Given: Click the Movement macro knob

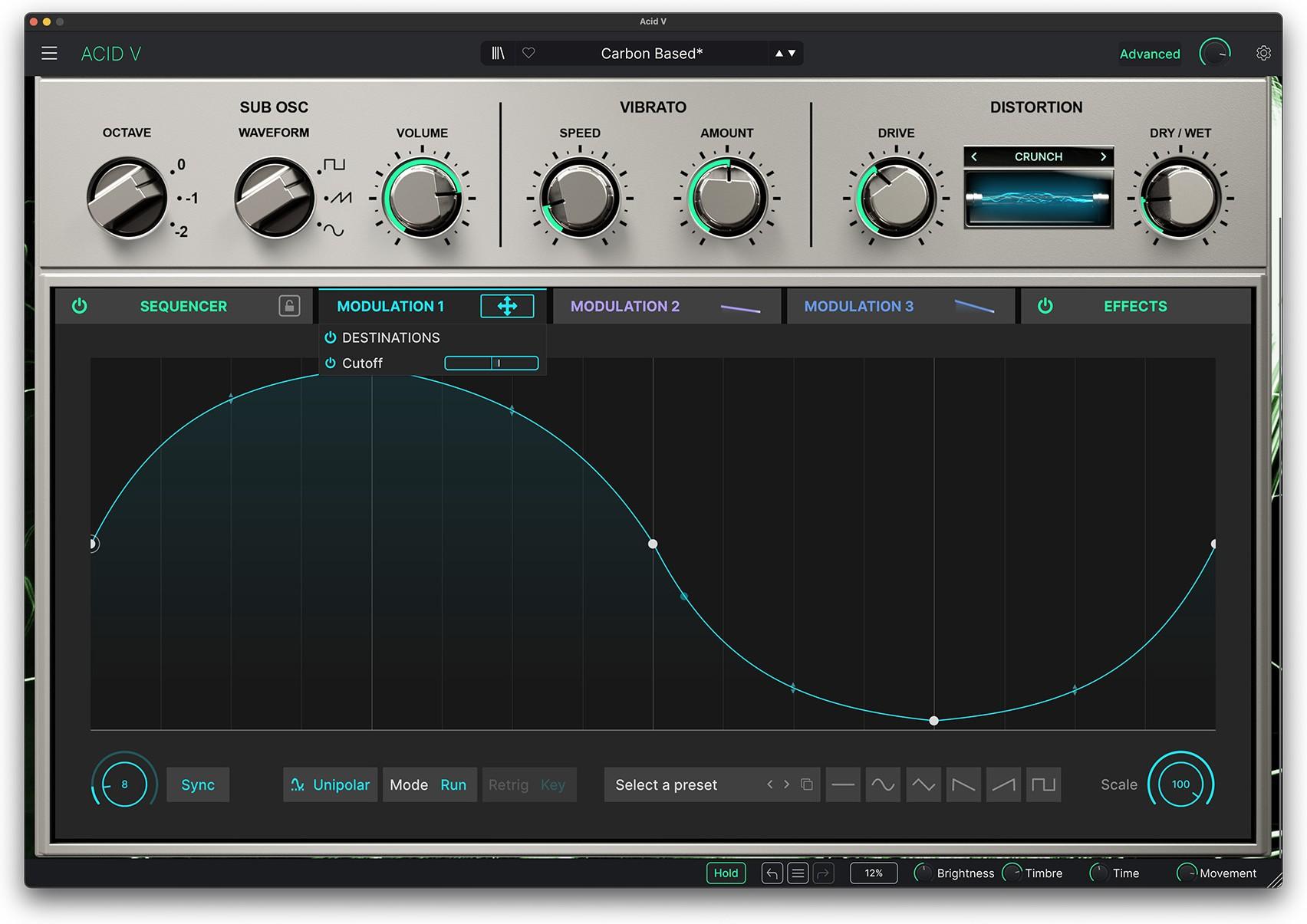Looking at the screenshot, I should [1187, 873].
